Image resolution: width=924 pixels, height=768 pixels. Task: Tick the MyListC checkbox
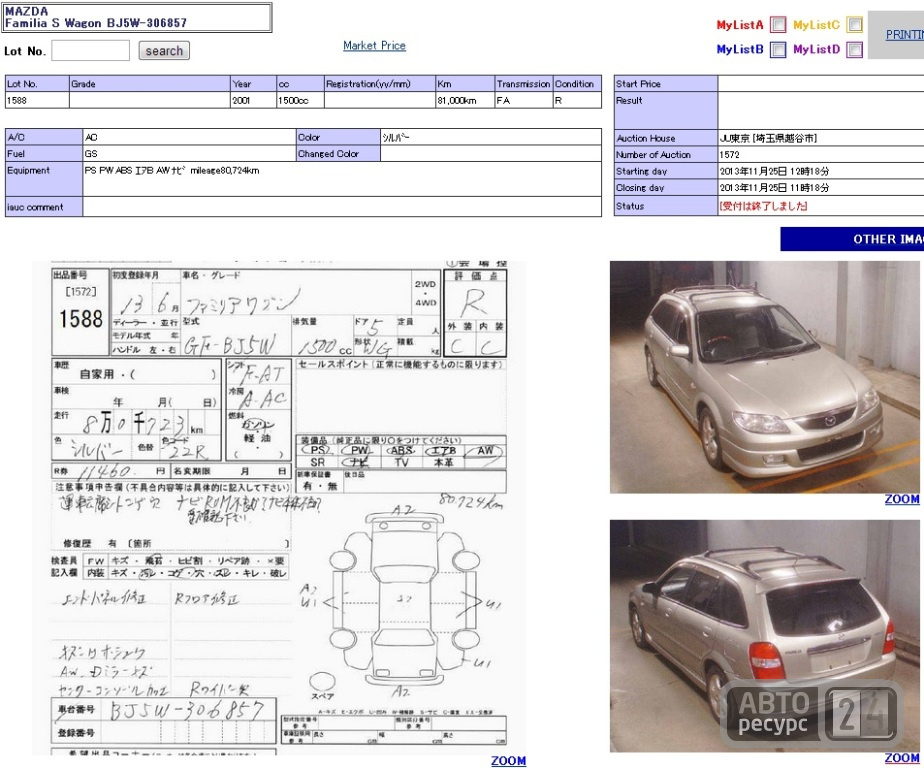click(x=854, y=25)
